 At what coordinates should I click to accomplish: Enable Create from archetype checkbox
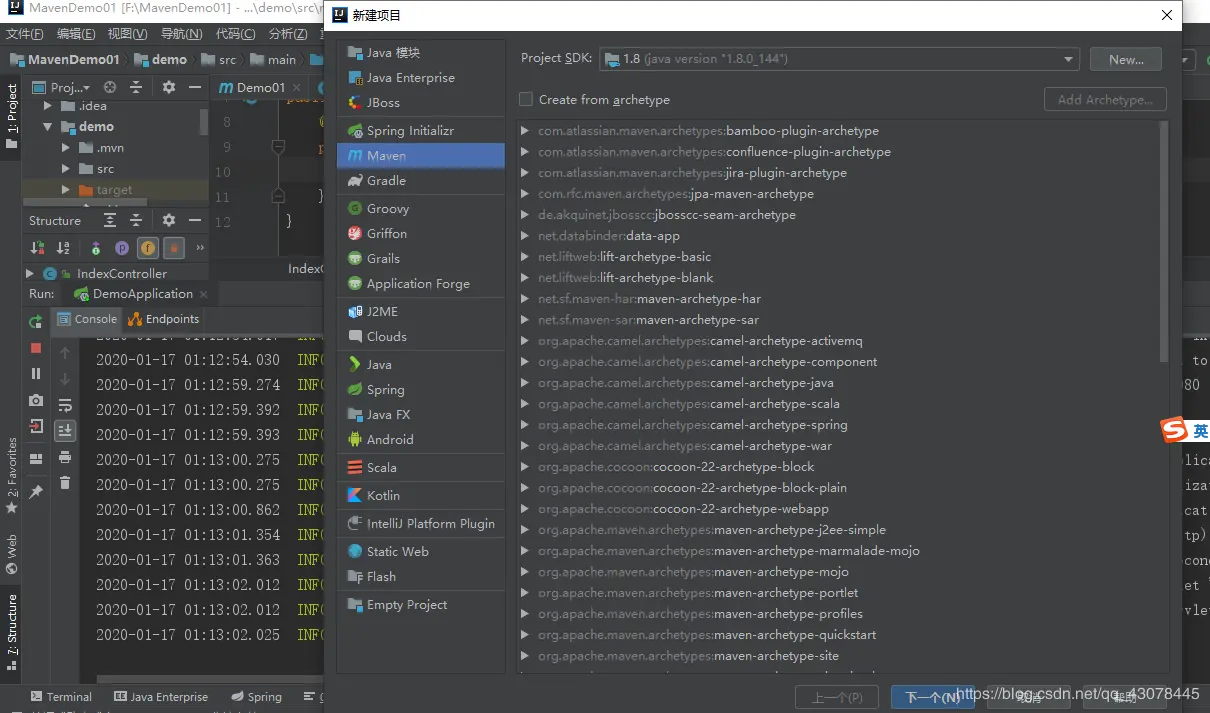pos(526,100)
